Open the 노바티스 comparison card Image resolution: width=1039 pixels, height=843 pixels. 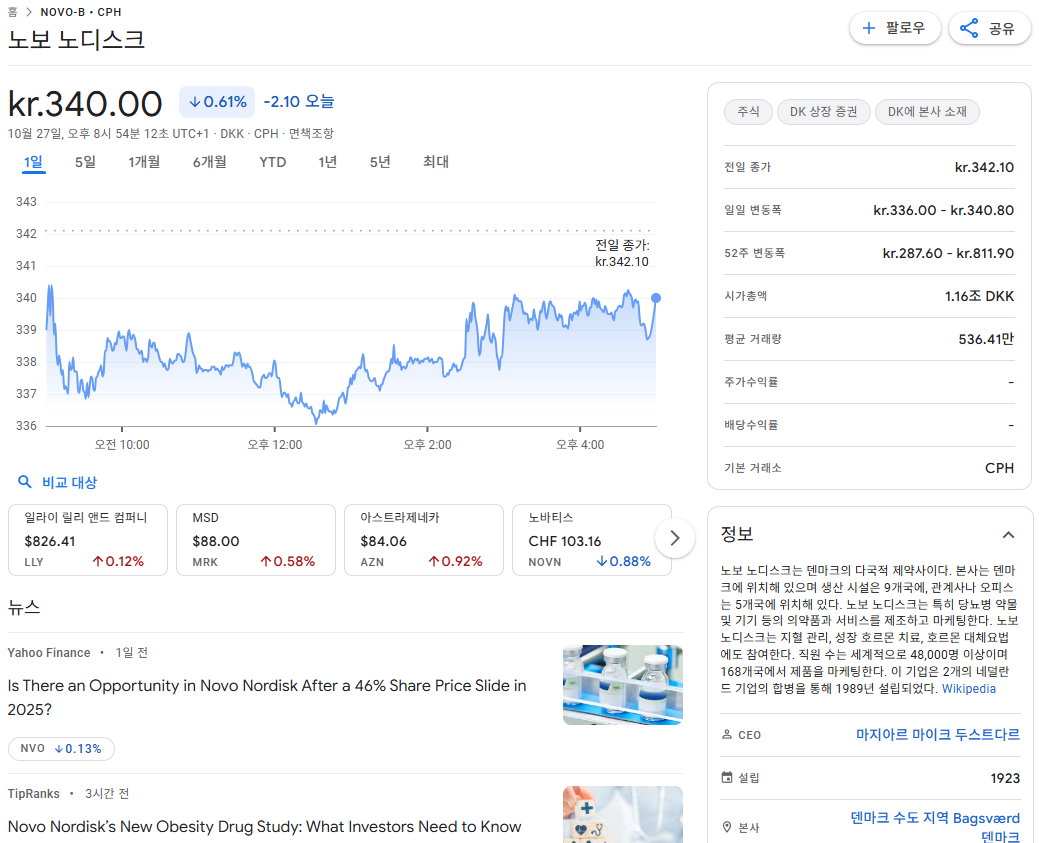tap(592, 539)
